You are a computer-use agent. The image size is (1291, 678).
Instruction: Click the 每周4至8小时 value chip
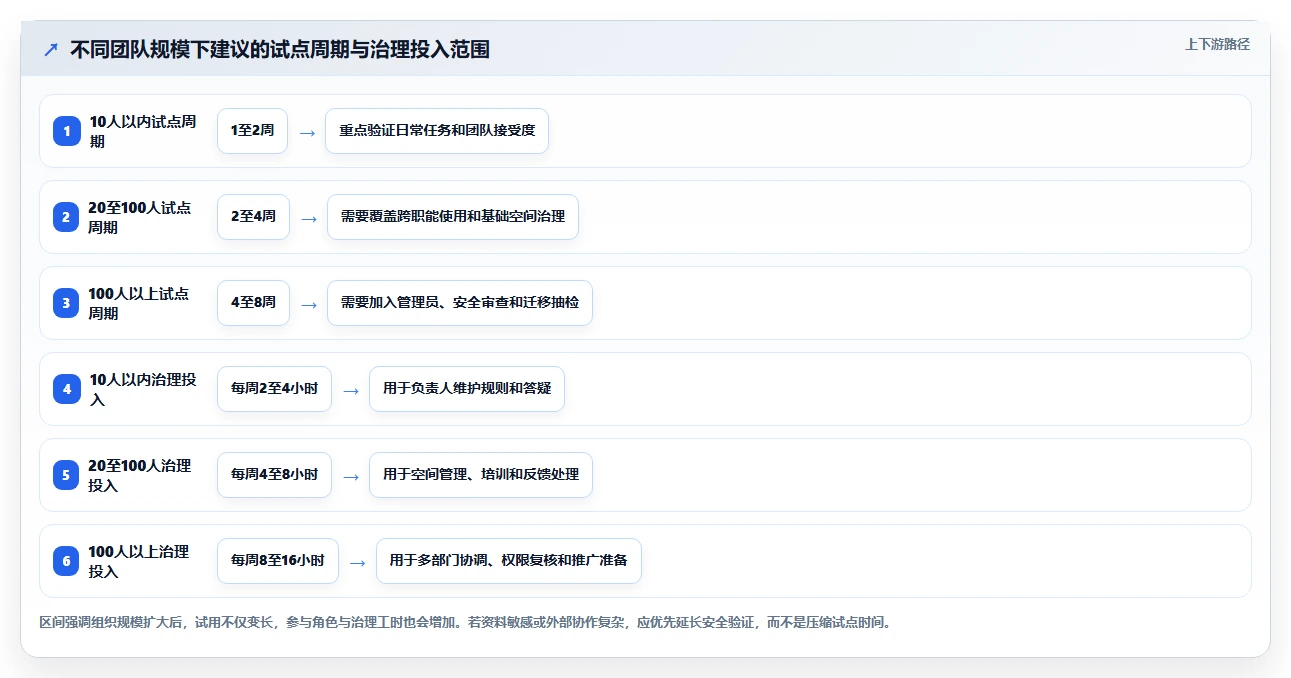tap(274, 475)
